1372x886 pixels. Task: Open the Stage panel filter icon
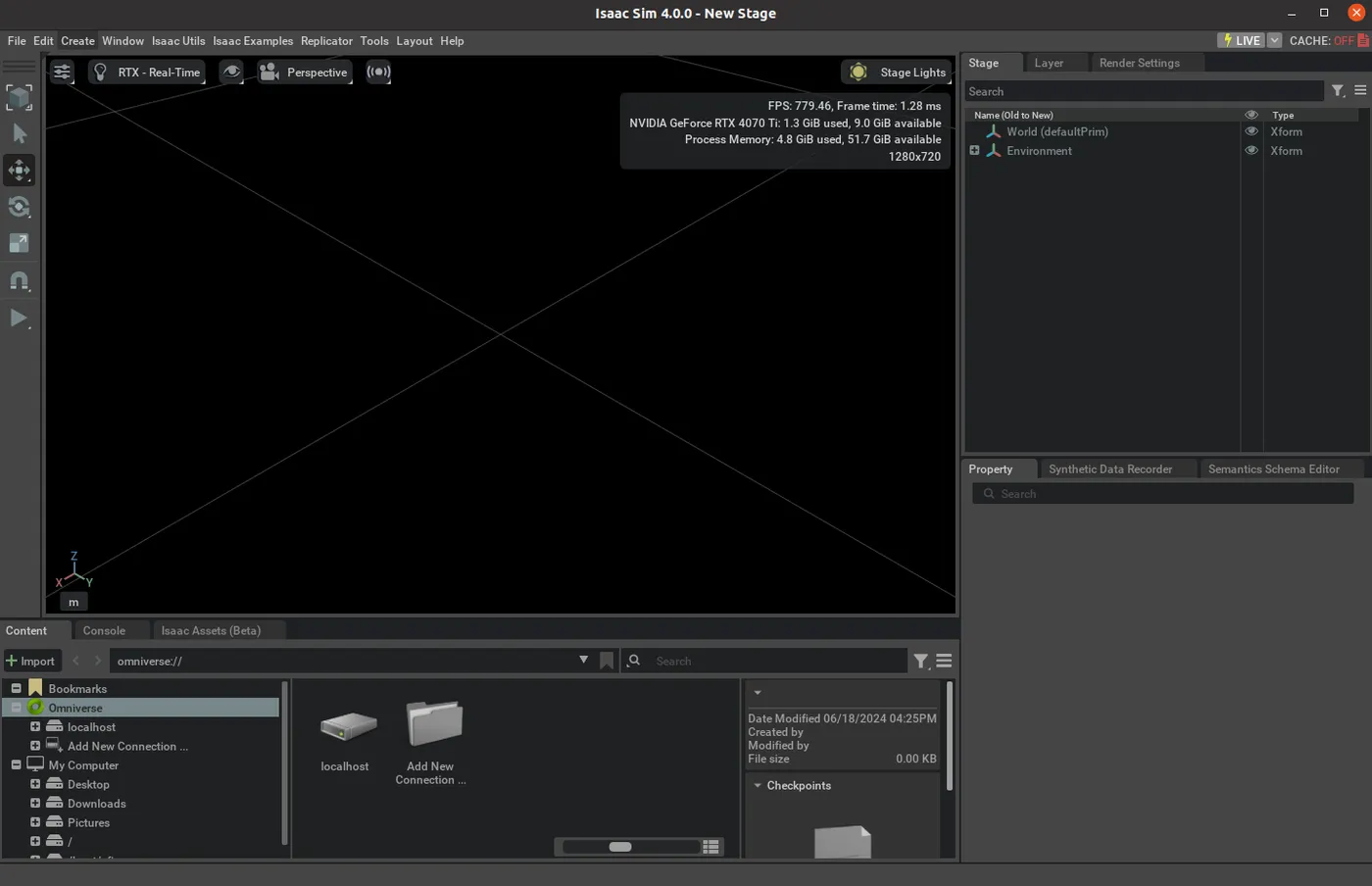click(x=1338, y=90)
